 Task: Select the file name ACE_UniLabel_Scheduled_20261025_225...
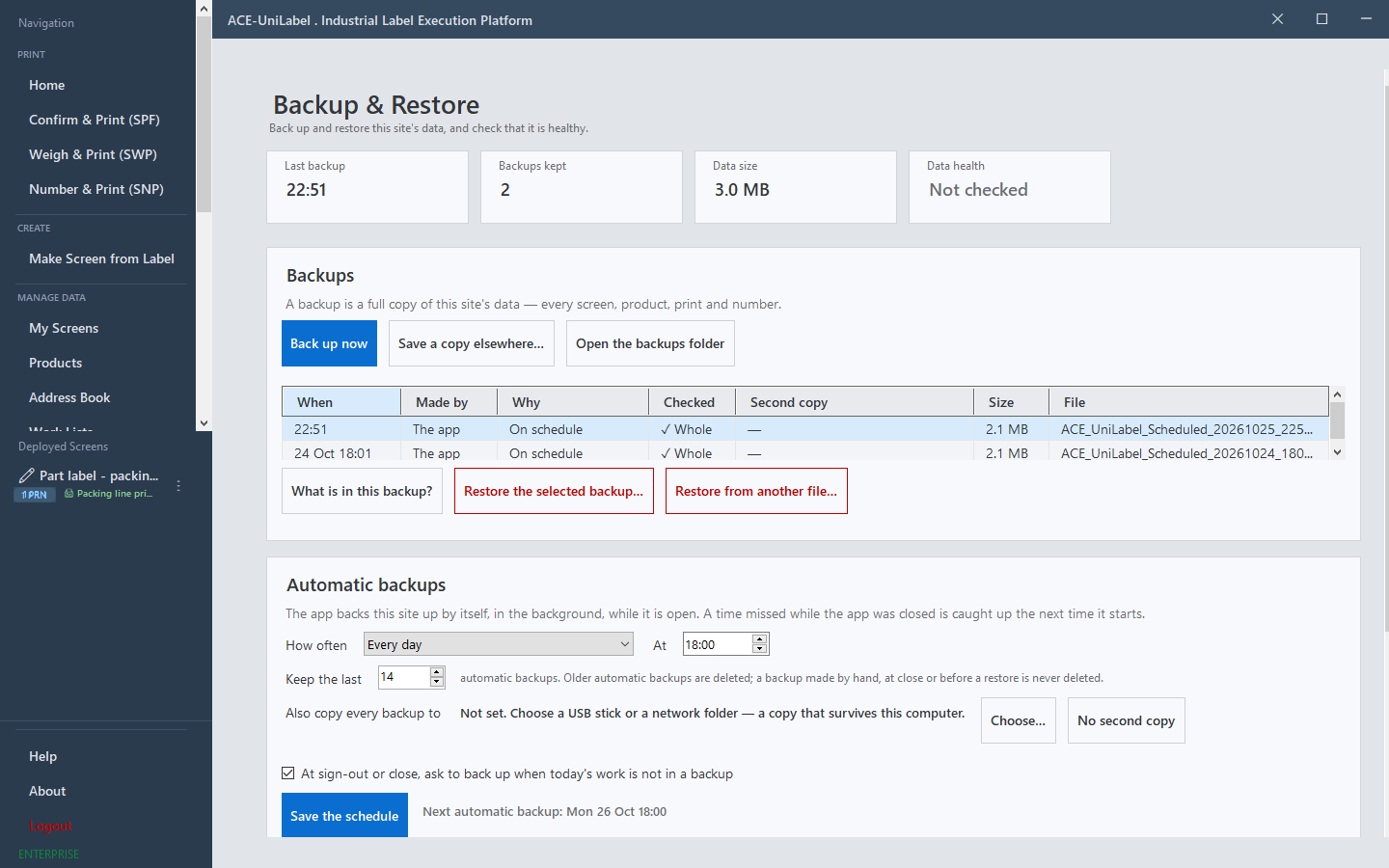pos(1186,429)
